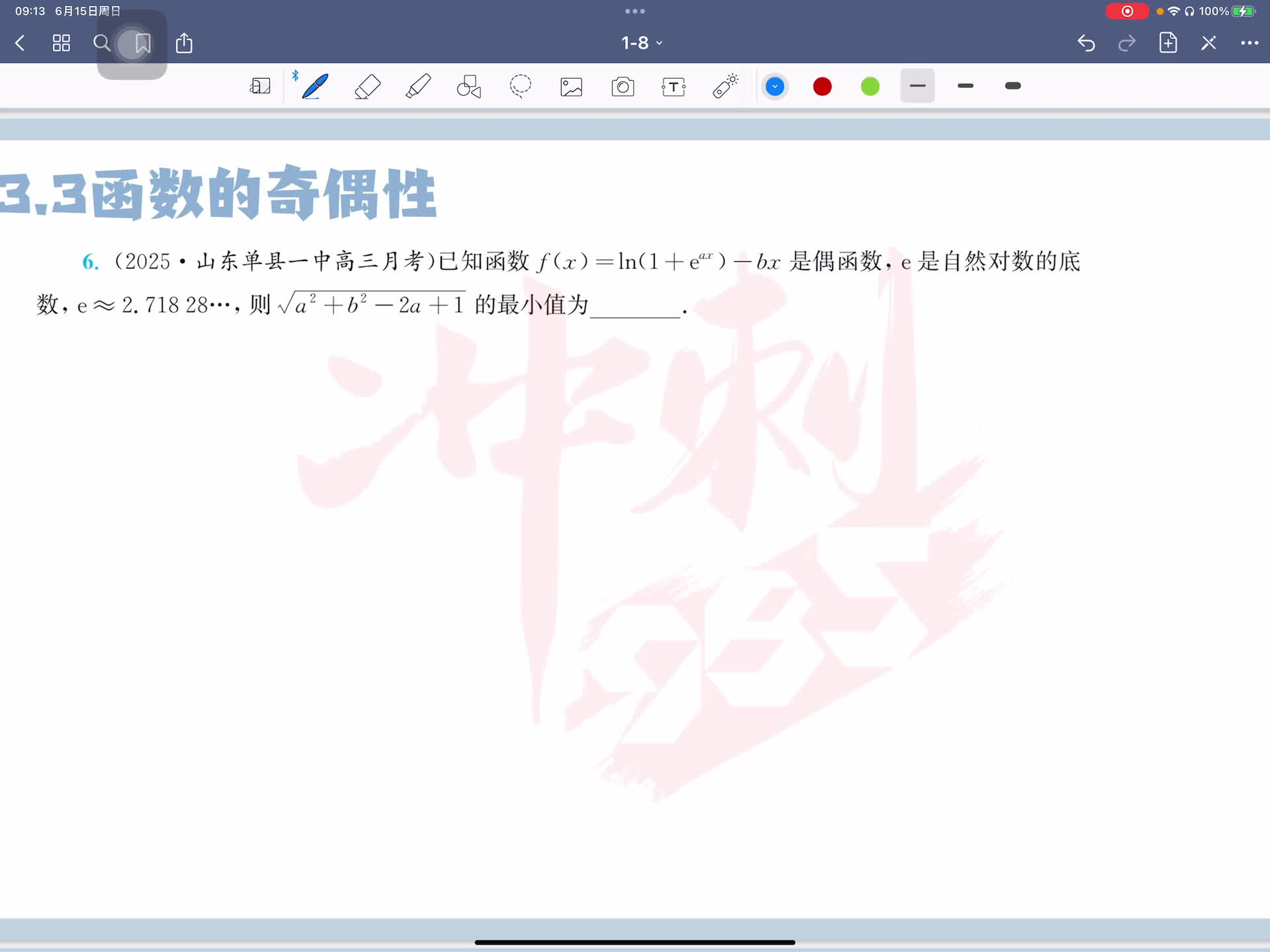Expand the 1-8 document title dropdown
The width and height of the screenshot is (1270, 952).
click(x=642, y=43)
